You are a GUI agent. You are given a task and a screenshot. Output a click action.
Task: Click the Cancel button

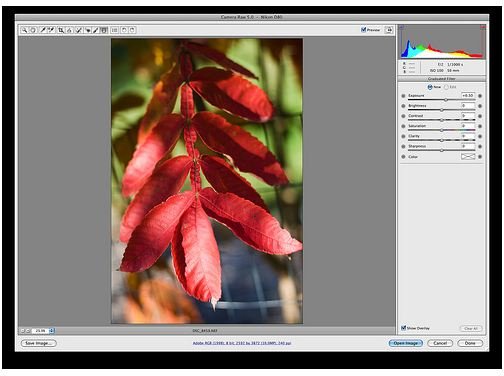pyautogui.click(x=440, y=343)
